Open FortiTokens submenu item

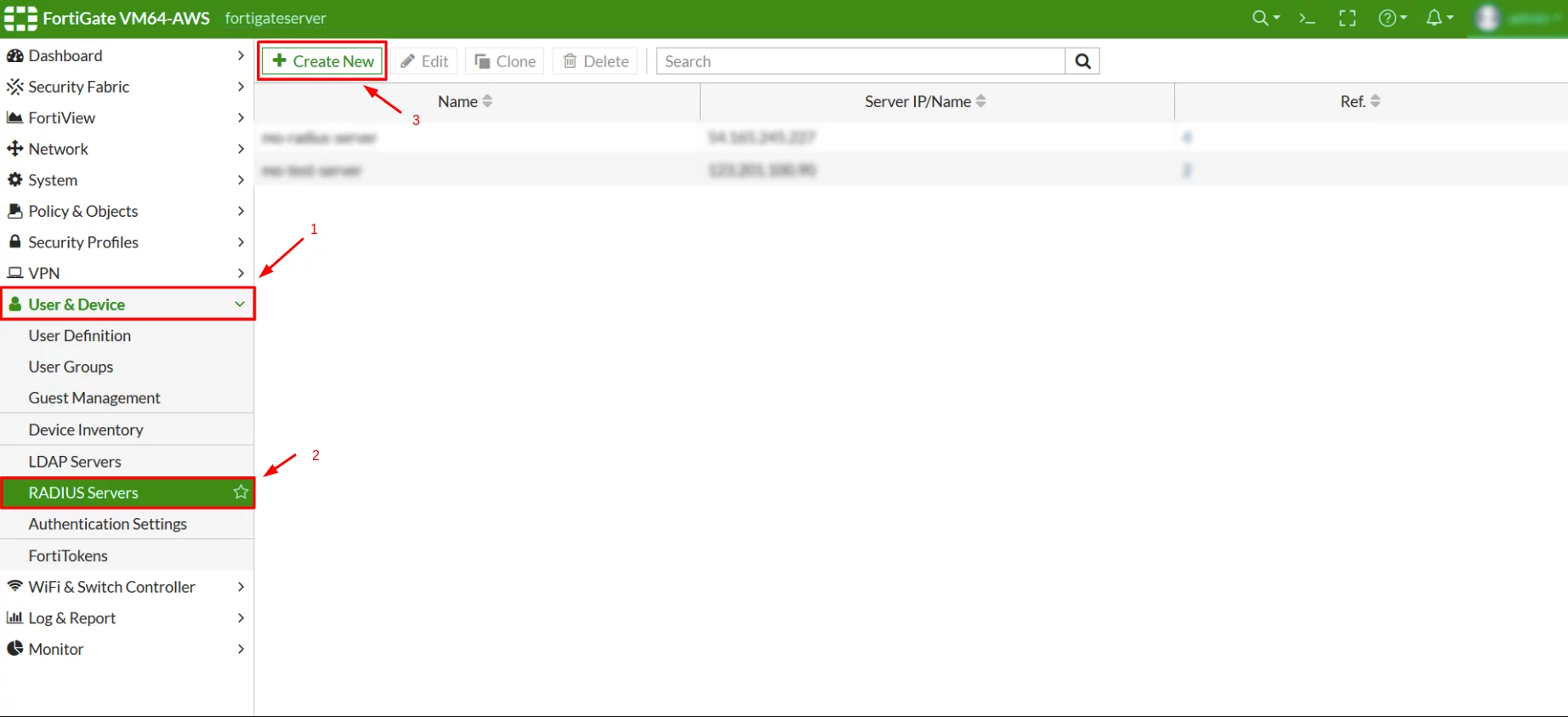click(x=127, y=555)
